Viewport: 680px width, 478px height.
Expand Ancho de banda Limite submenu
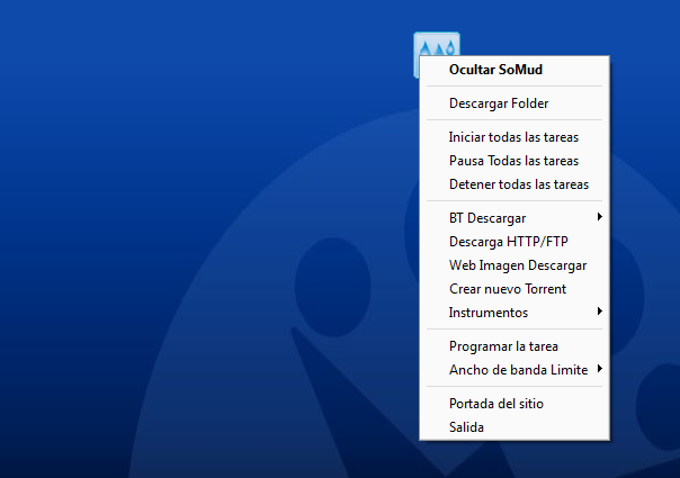[x=514, y=370]
